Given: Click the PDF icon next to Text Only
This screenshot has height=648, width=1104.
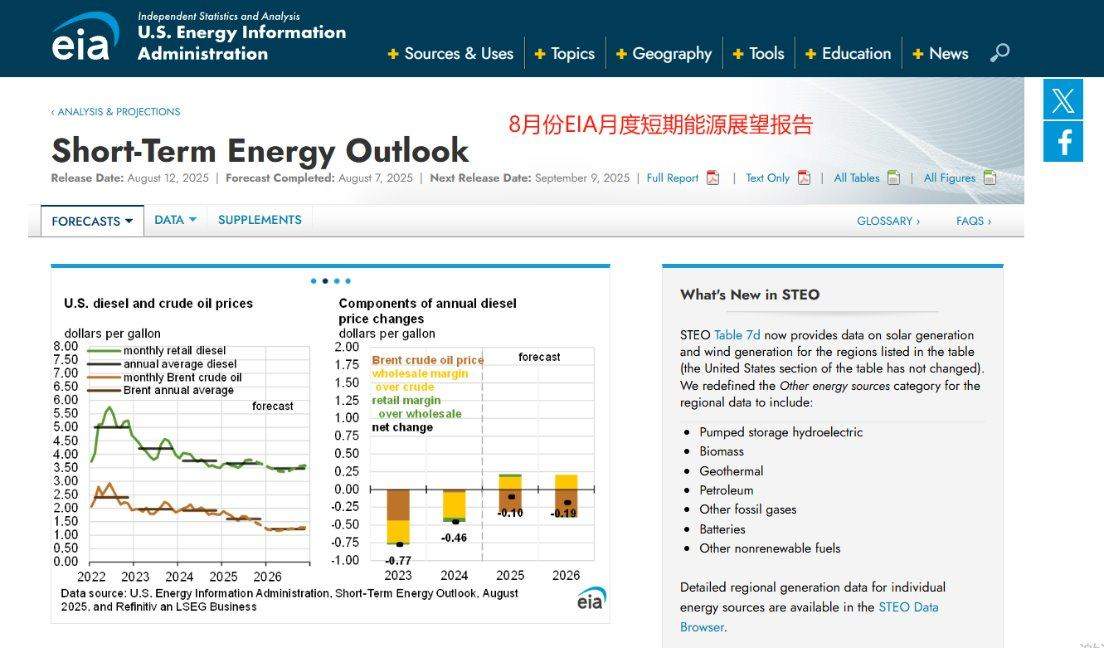Looking at the screenshot, I should point(804,178).
